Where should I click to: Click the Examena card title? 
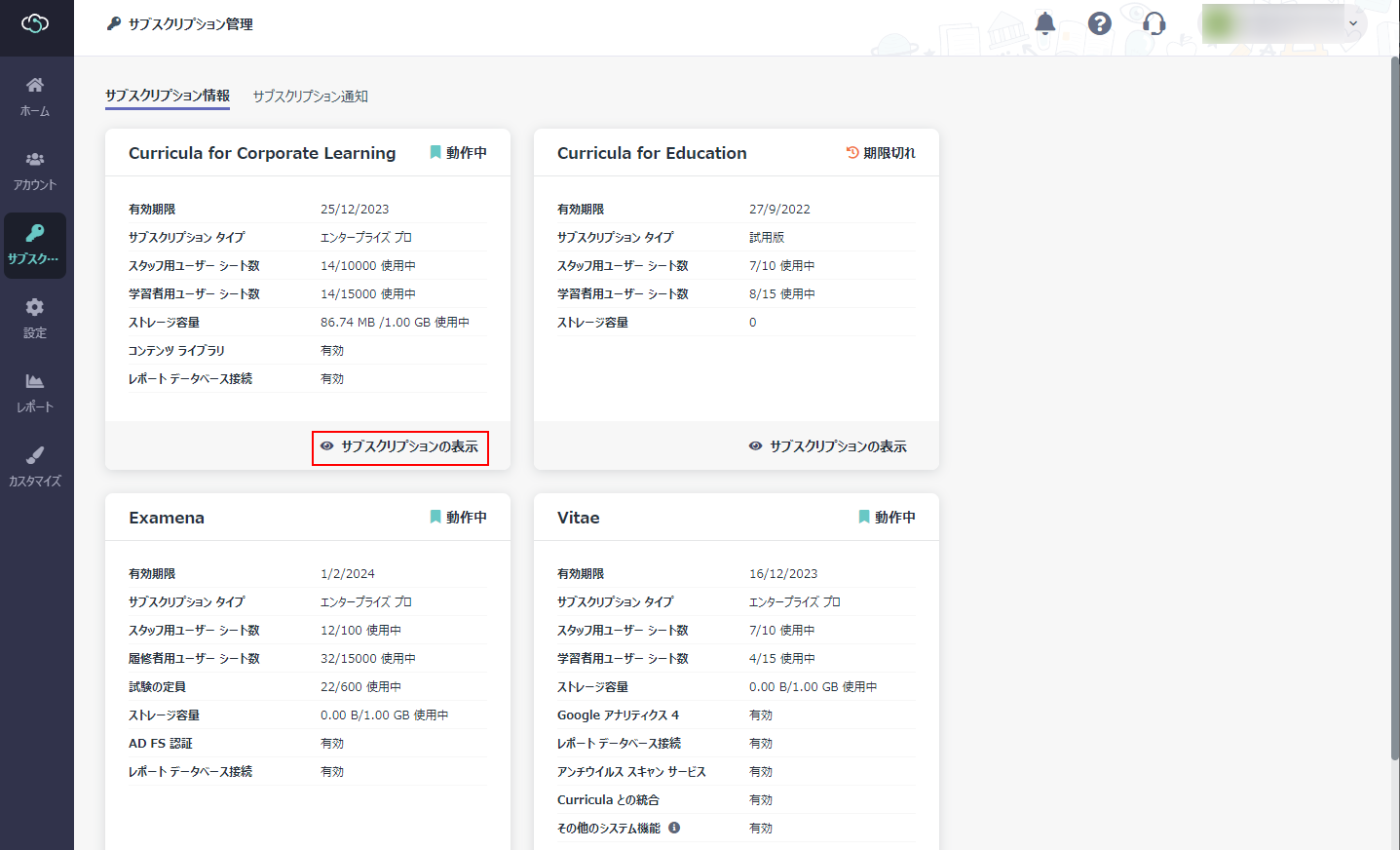click(167, 518)
